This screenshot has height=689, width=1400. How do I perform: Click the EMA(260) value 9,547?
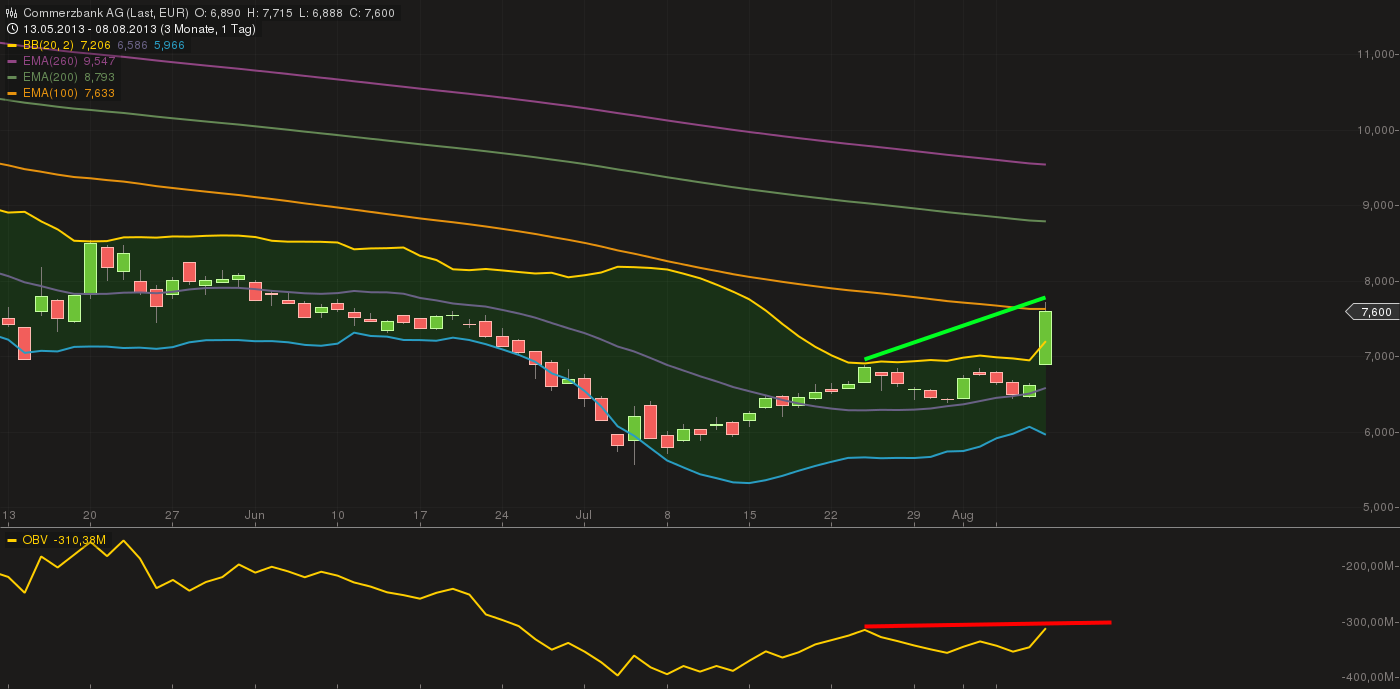pyautogui.click(x=99, y=61)
